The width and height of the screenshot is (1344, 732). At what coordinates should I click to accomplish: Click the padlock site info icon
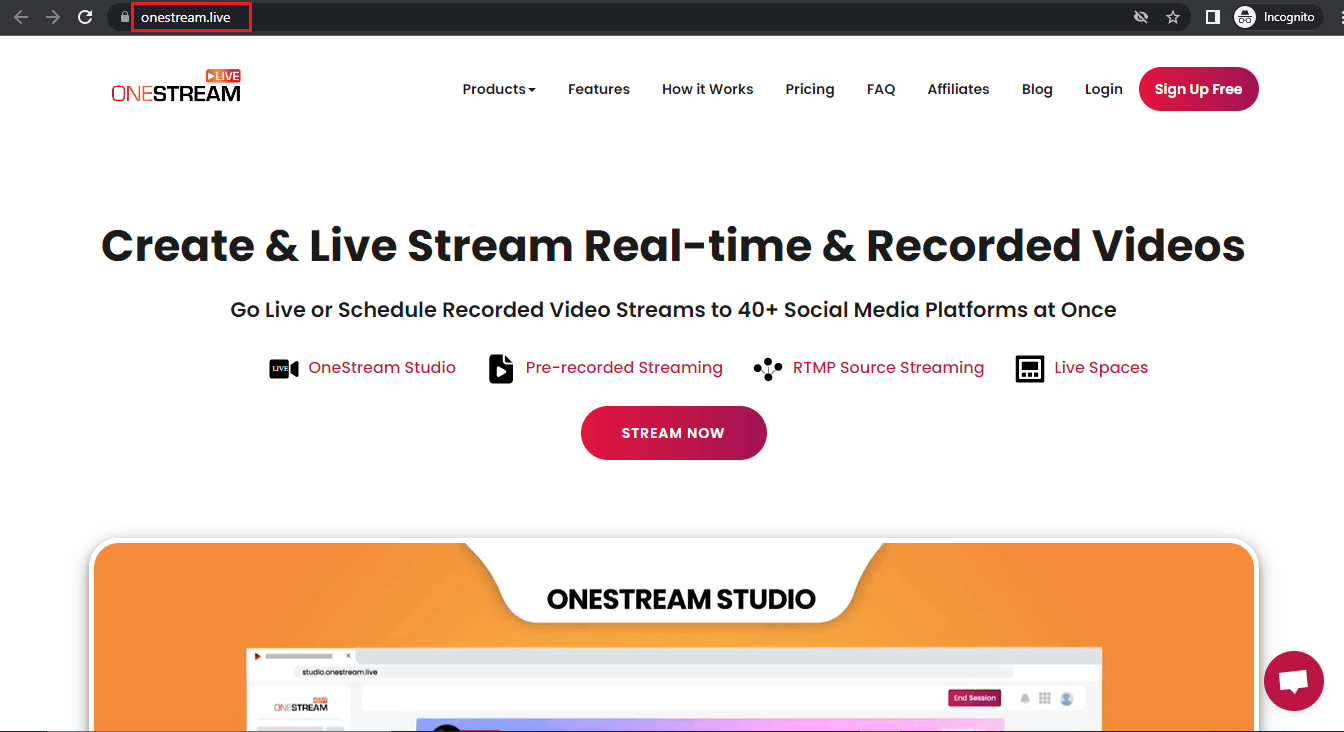pyautogui.click(x=124, y=17)
